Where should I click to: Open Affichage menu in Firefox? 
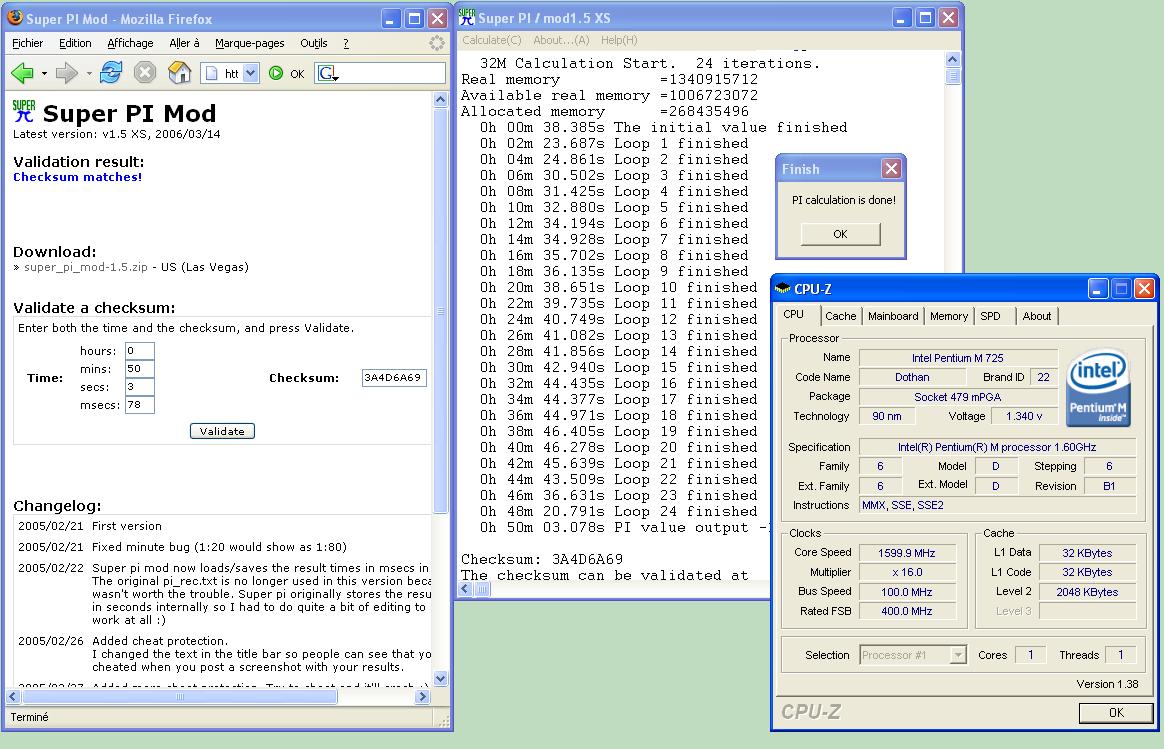point(130,43)
